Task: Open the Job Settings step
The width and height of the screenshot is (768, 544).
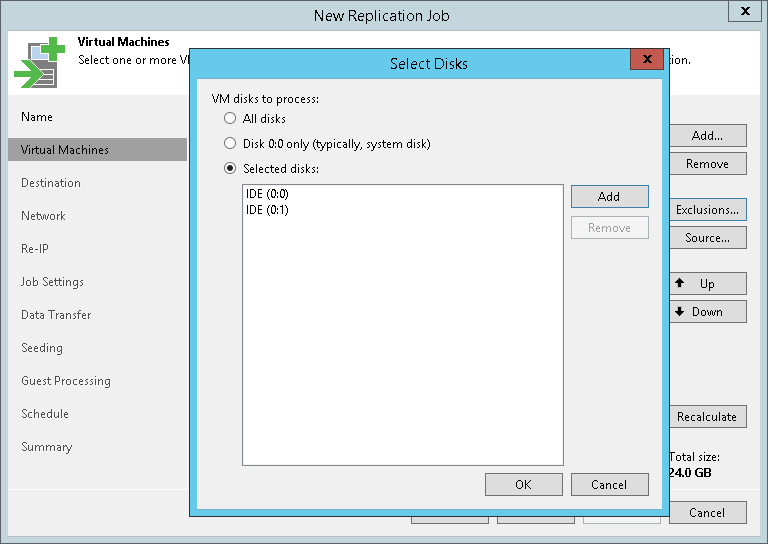Action: coord(52,282)
